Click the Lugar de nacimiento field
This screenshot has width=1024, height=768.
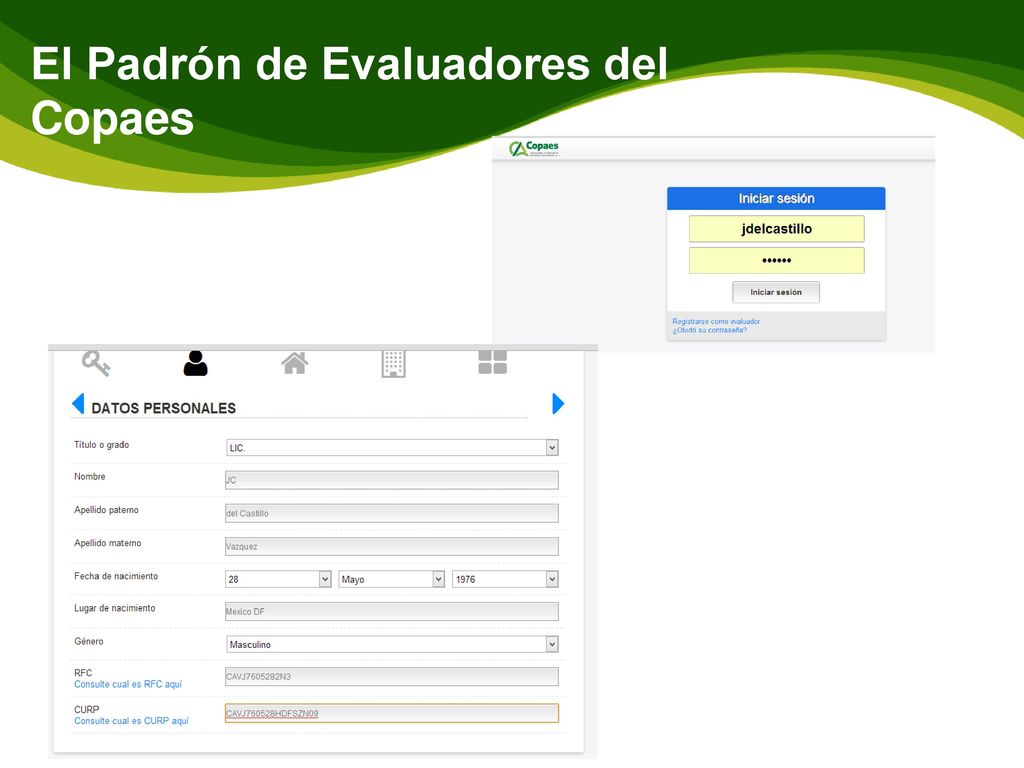coord(392,612)
